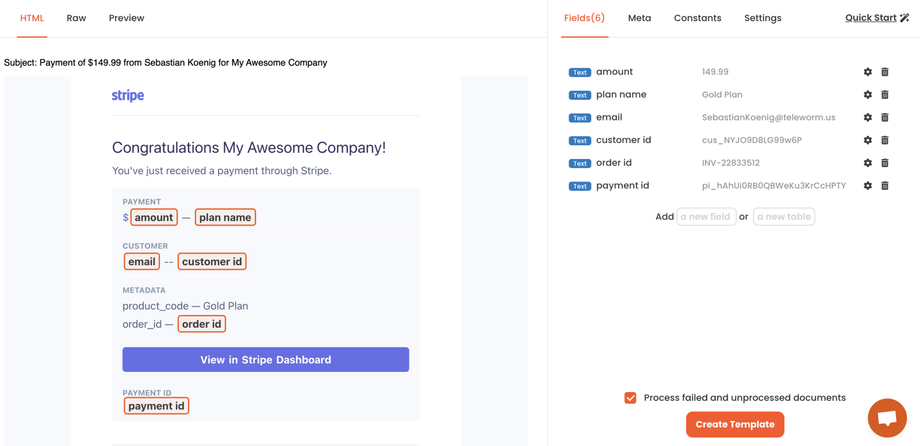
Task: Open settings gear for payment id field
Action: coord(867,186)
